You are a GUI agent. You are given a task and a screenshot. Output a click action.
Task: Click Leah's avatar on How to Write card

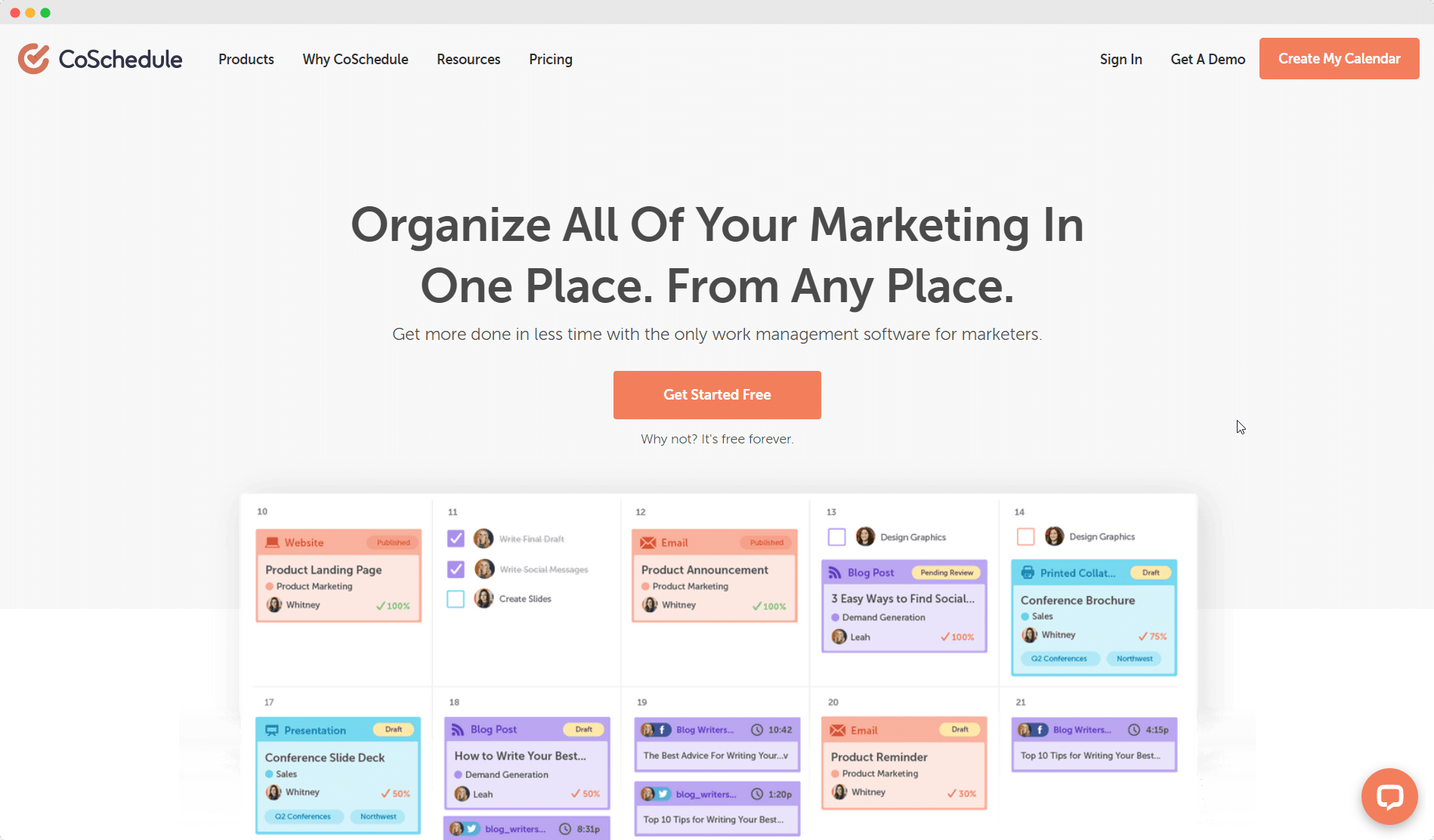click(x=462, y=794)
